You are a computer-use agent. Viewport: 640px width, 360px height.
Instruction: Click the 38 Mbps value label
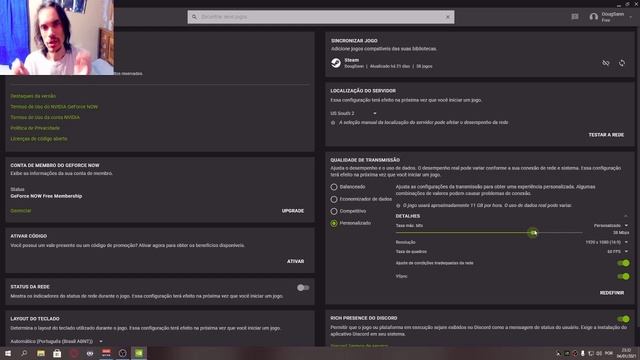pyautogui.click(x=621, y=233)
